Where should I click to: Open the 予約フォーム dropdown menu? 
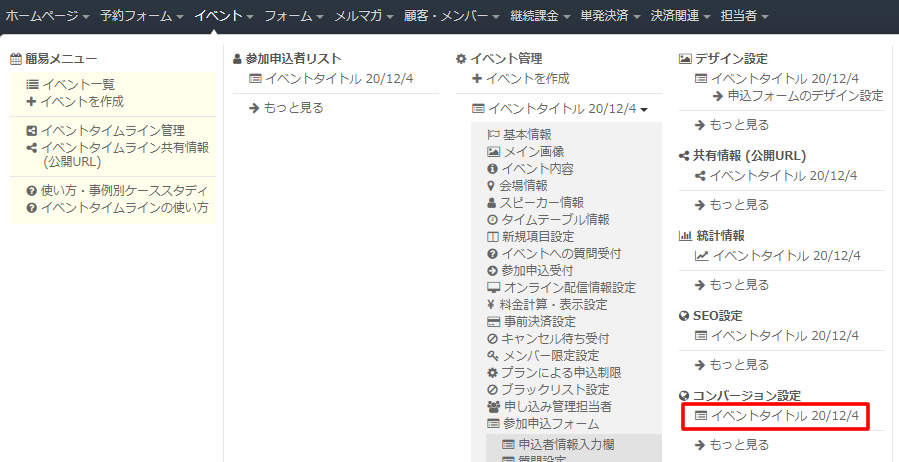click(x=141, y=16)
